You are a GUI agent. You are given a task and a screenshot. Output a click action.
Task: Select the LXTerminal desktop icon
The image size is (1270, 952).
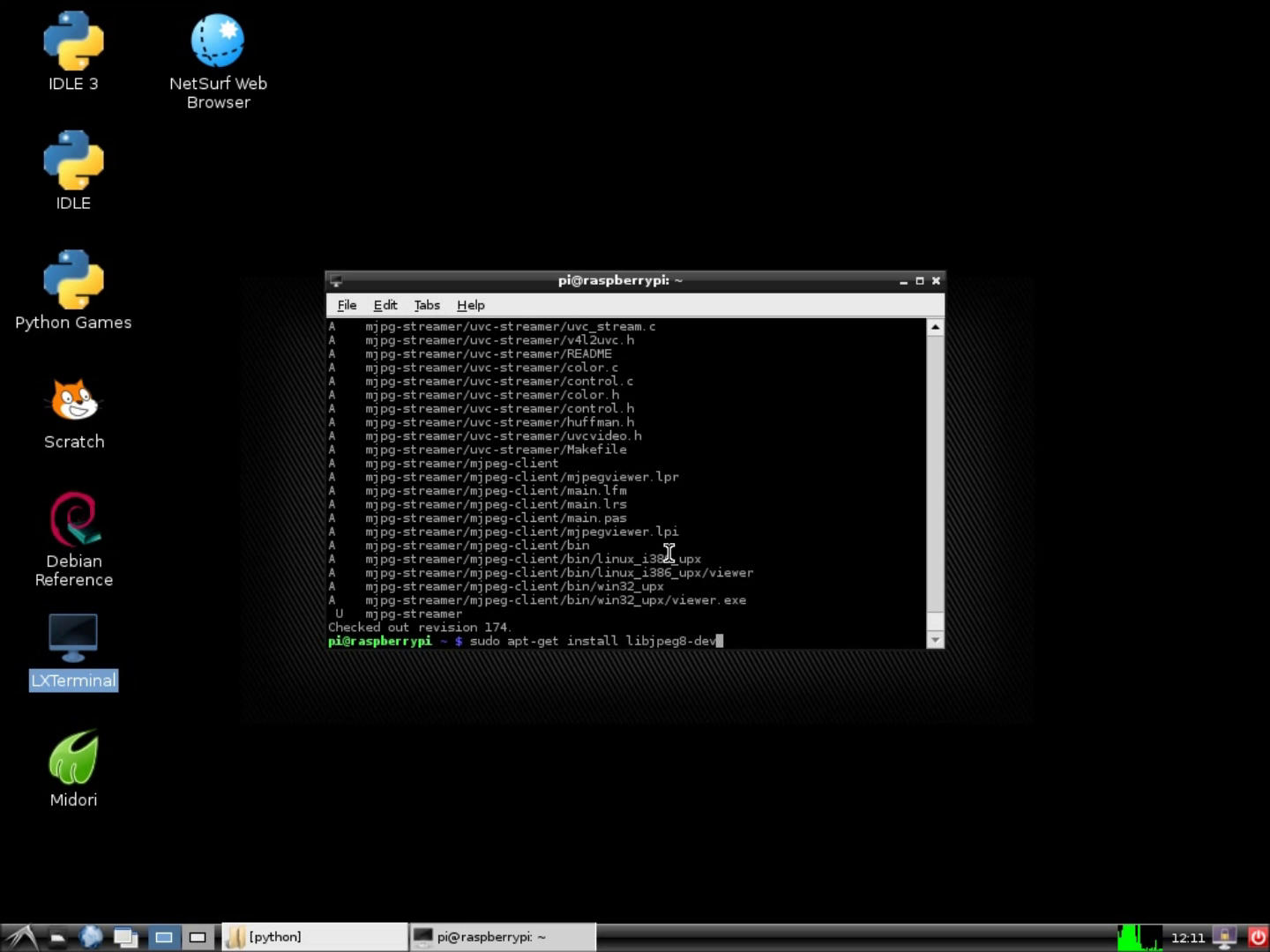coord(73,651)
